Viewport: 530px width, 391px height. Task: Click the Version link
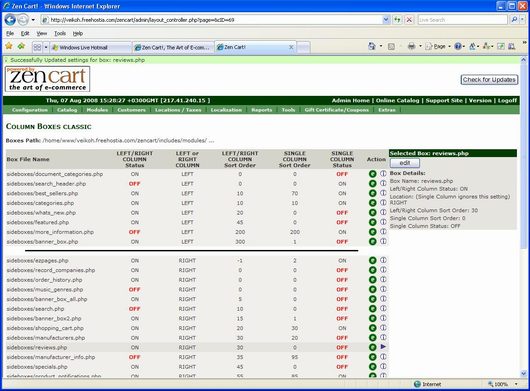480,100
